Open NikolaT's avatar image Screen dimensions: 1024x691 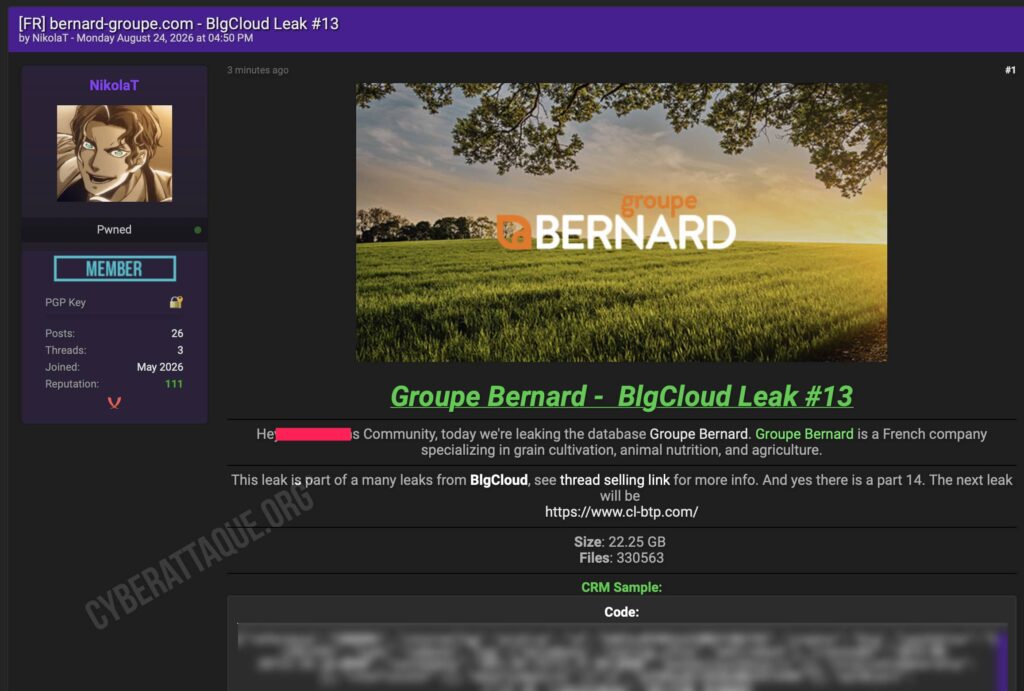click(114, 153)
